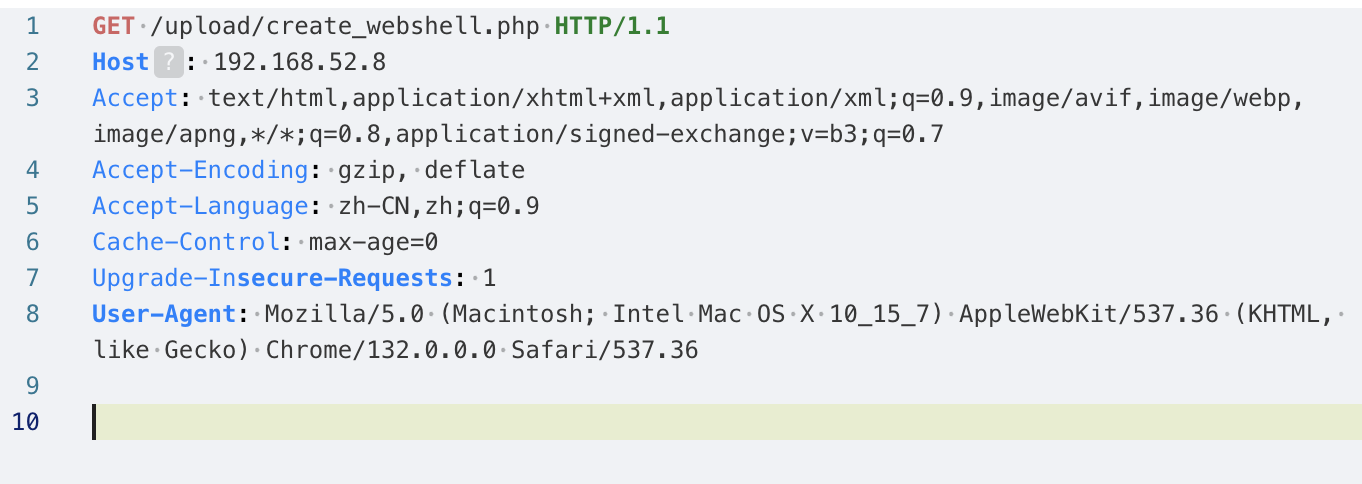Click line number 8 in the gutter
Image resolution: width=1362 pixels, height=484 pixels.
(x=32, y=314)
